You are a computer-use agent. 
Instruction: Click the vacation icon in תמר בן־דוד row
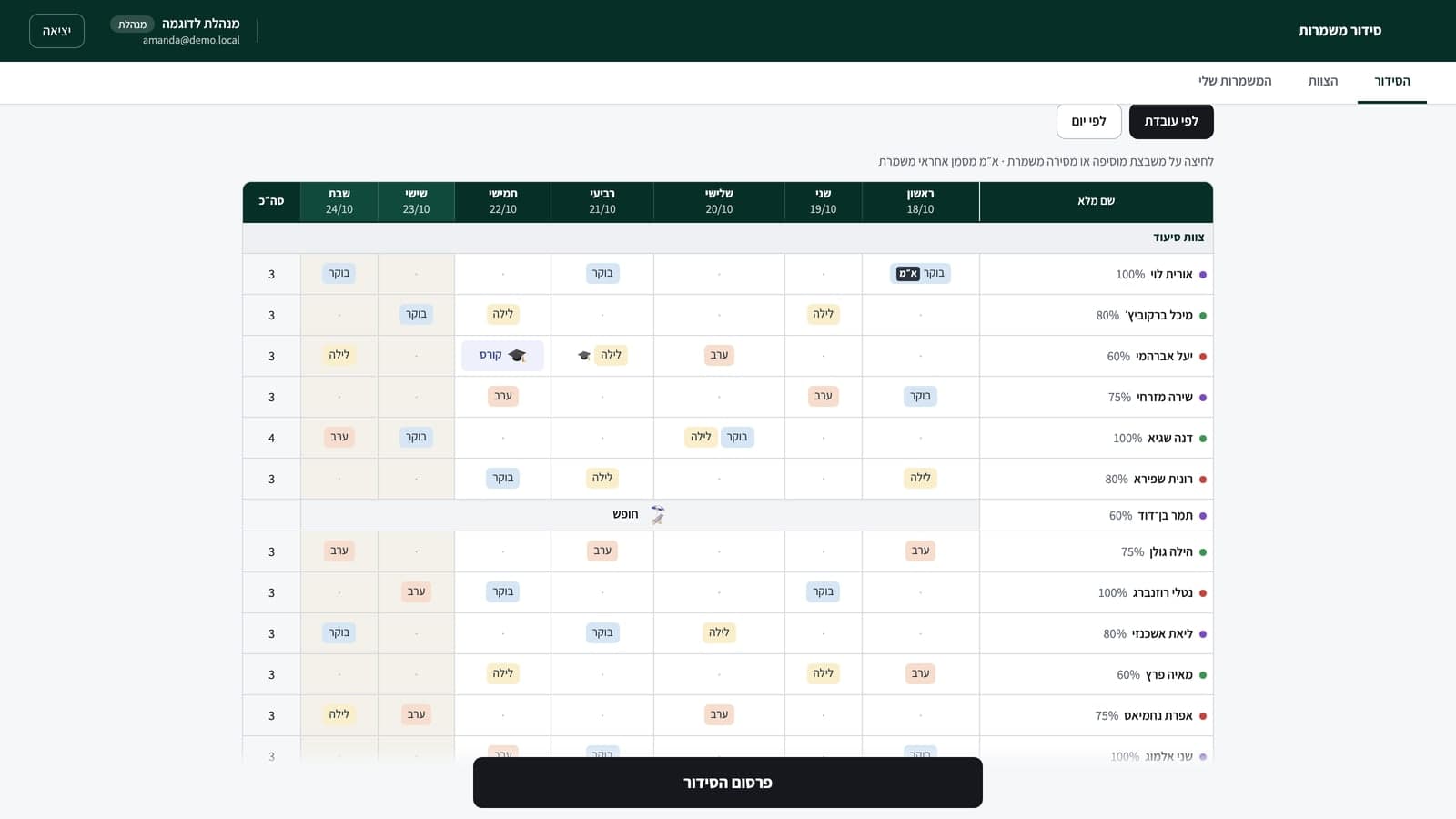(x=657, y=515)
